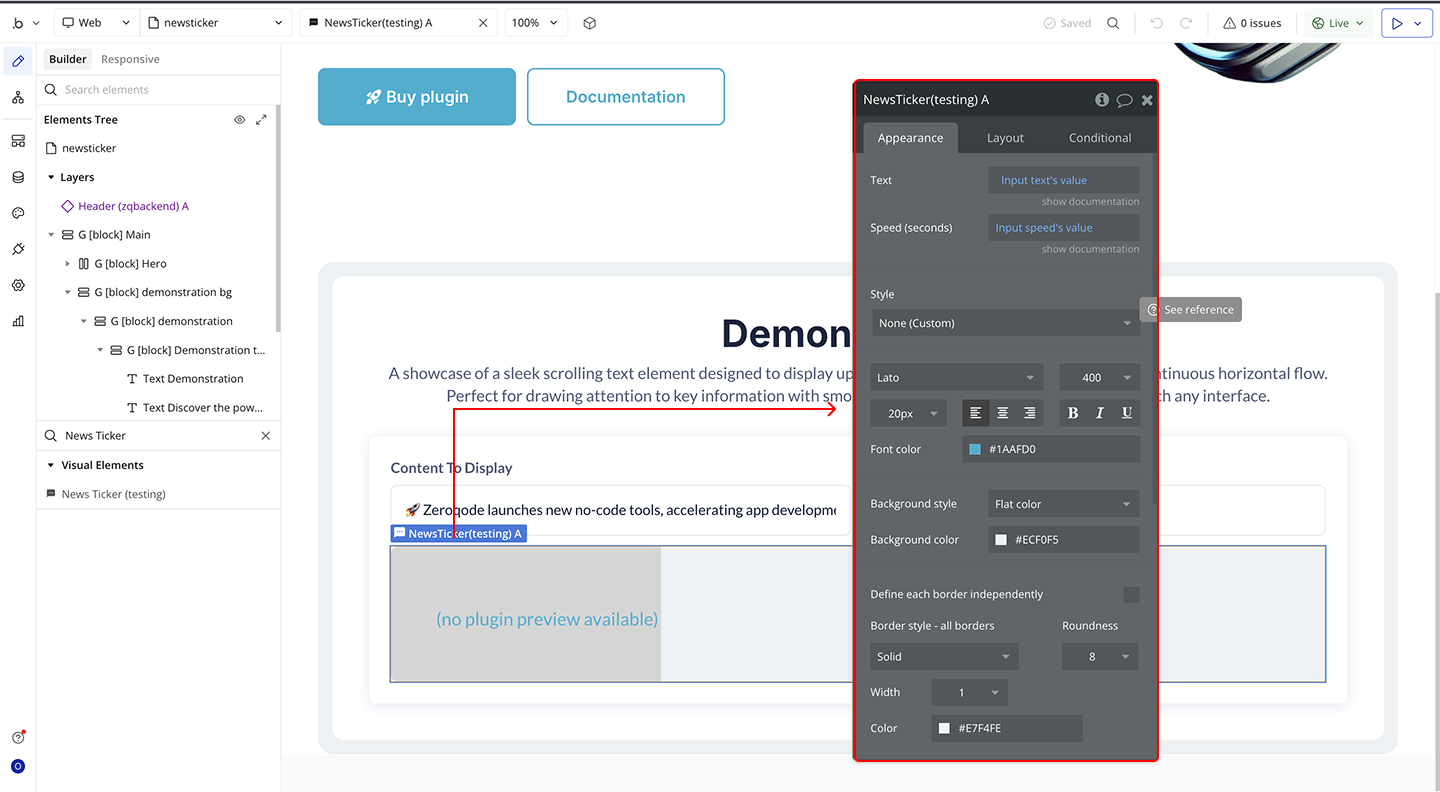
Task: Switch to the Conditional tab
Action: pos(1100,138)
